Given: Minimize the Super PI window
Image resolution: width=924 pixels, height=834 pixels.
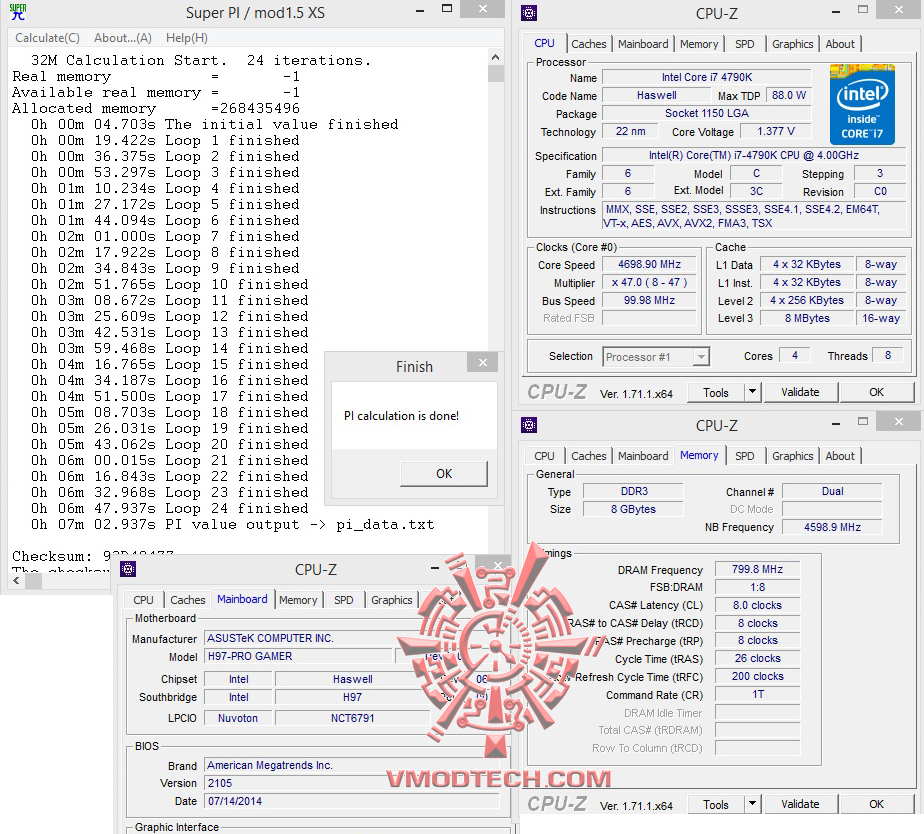Looking at the screenshot, I should click(420, 10).
